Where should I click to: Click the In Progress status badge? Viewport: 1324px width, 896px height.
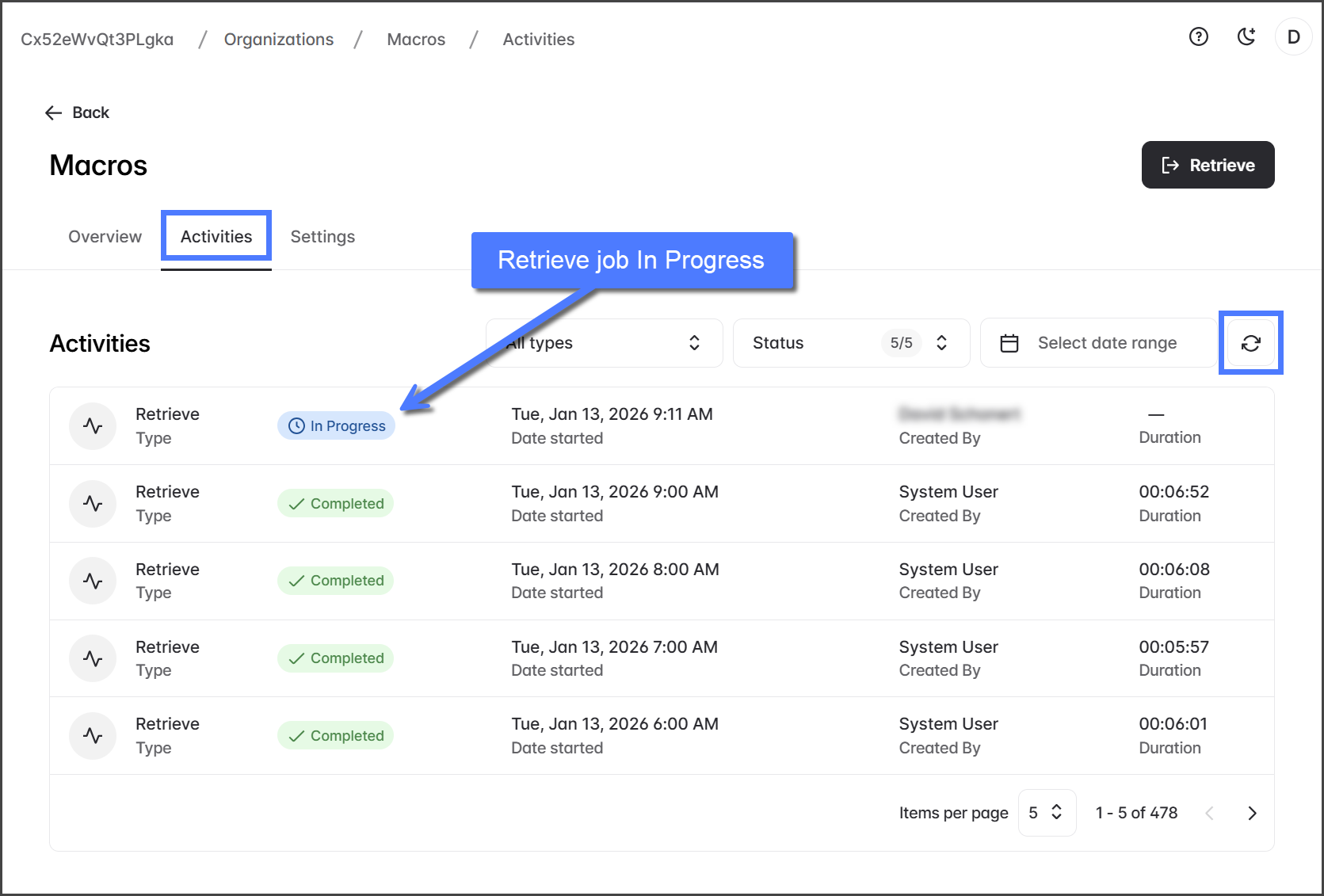pyautogui.click(x=336, y=426)
